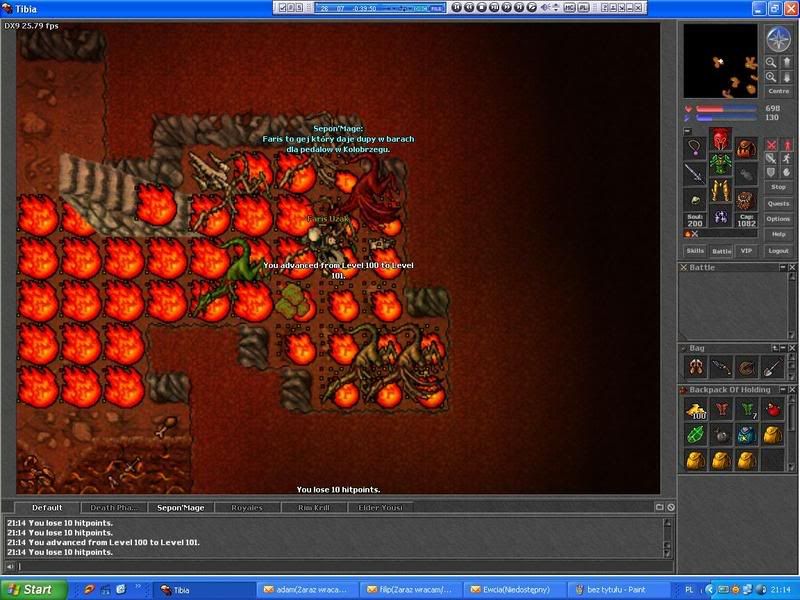Toggle chase opponent mode

click(x=786, y=159)
